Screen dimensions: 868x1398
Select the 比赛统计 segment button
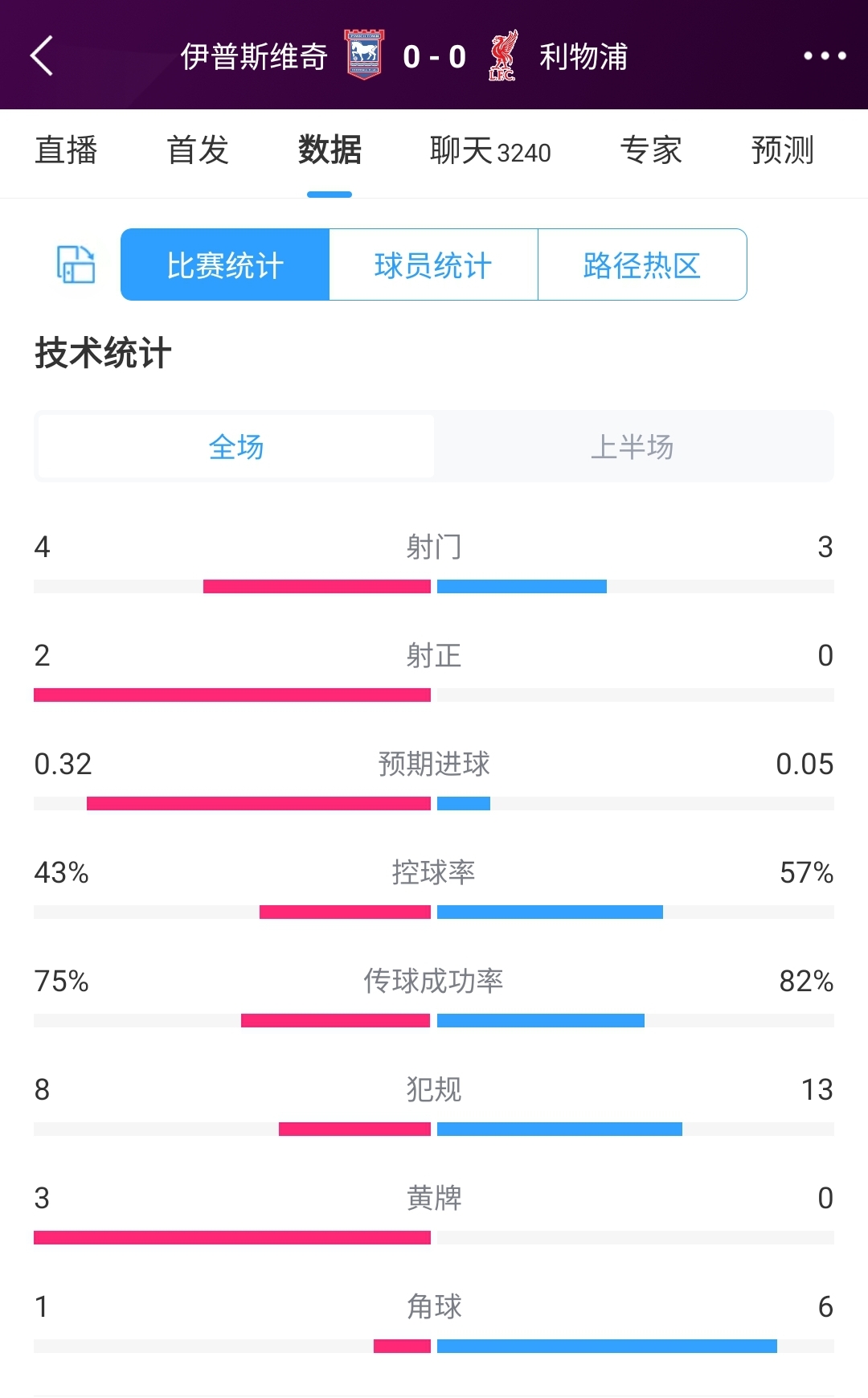coord(225,264)
